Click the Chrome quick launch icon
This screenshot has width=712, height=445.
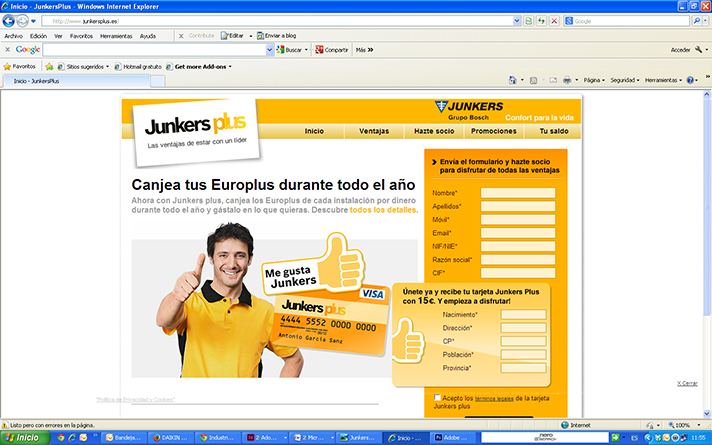(60, 438)
